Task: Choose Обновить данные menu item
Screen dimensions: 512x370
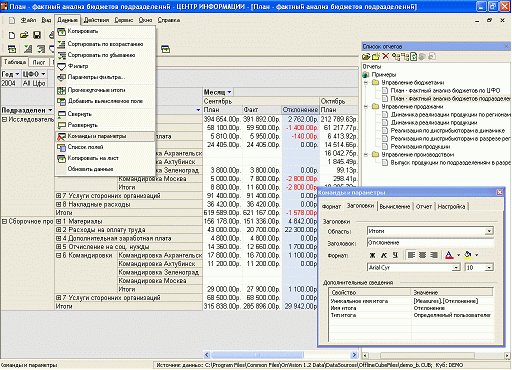Action: coord(105,169)
